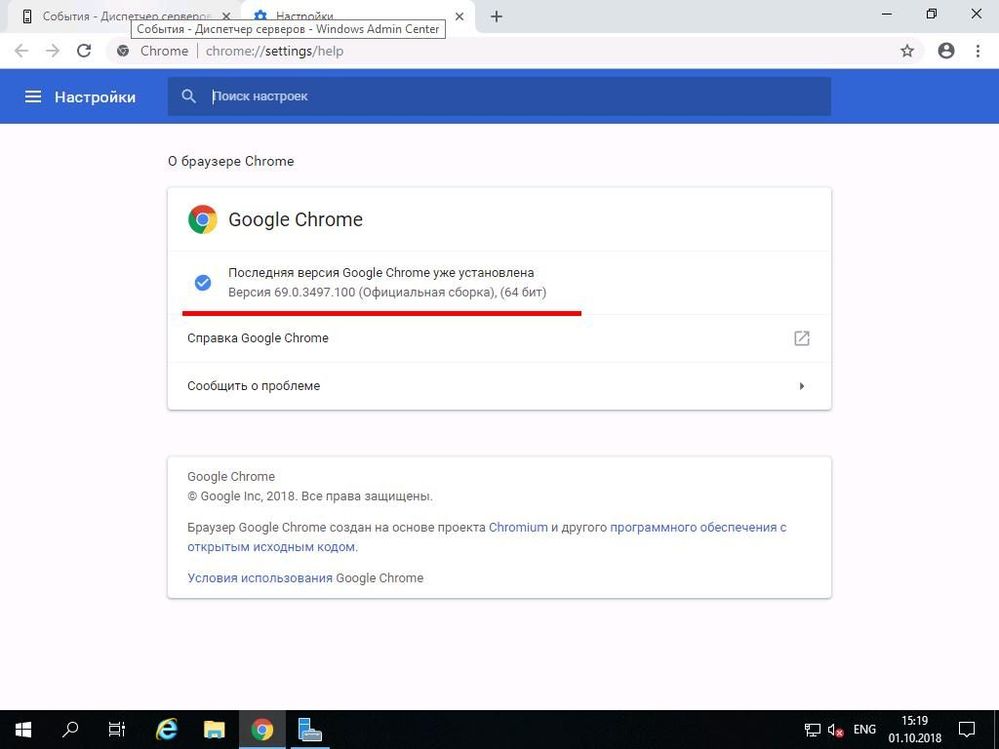Reload the current page
The width and height of the screenshot is (999, 749).
[84, 51]
